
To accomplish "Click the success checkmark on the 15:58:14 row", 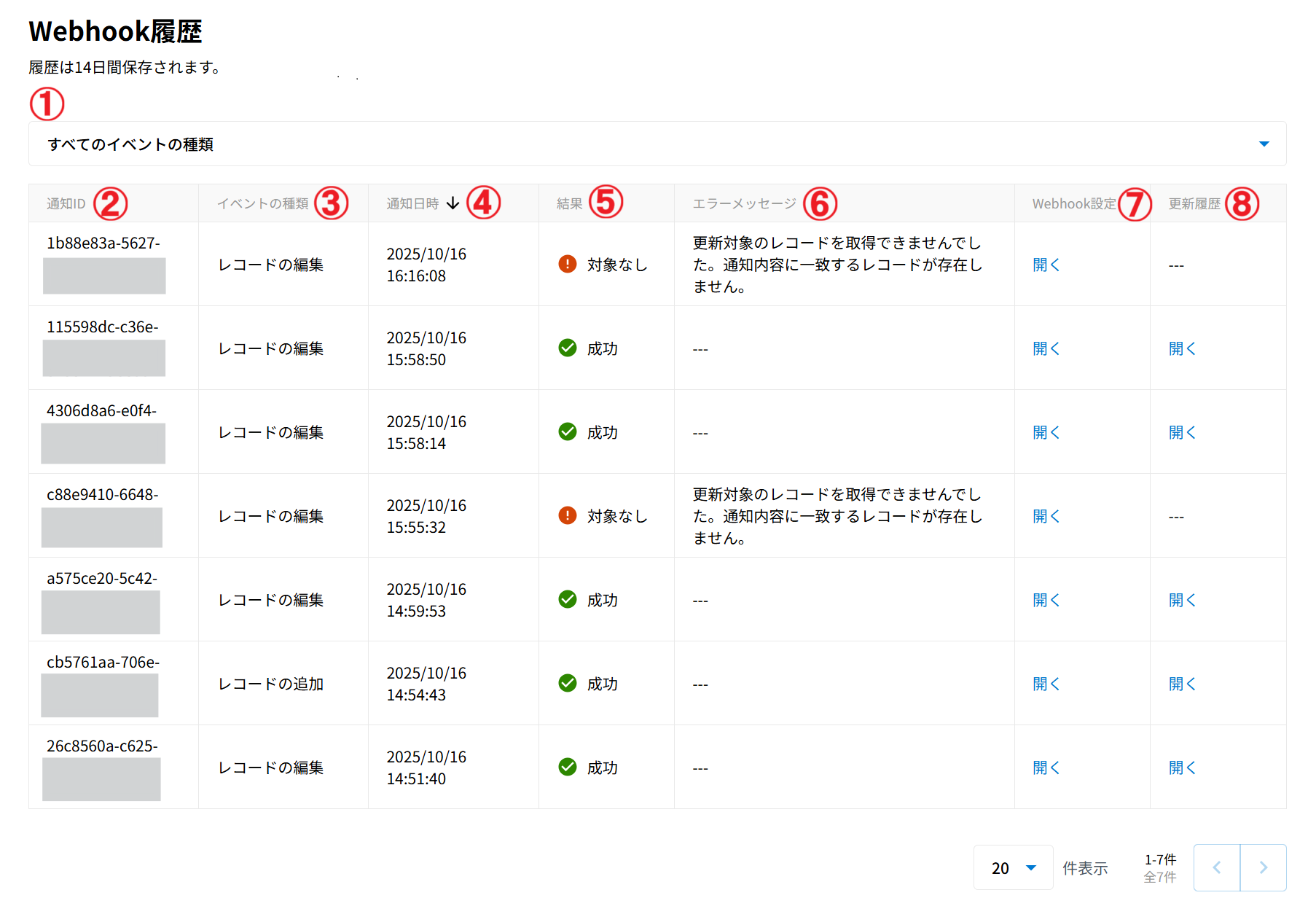I will click(567, 431).
